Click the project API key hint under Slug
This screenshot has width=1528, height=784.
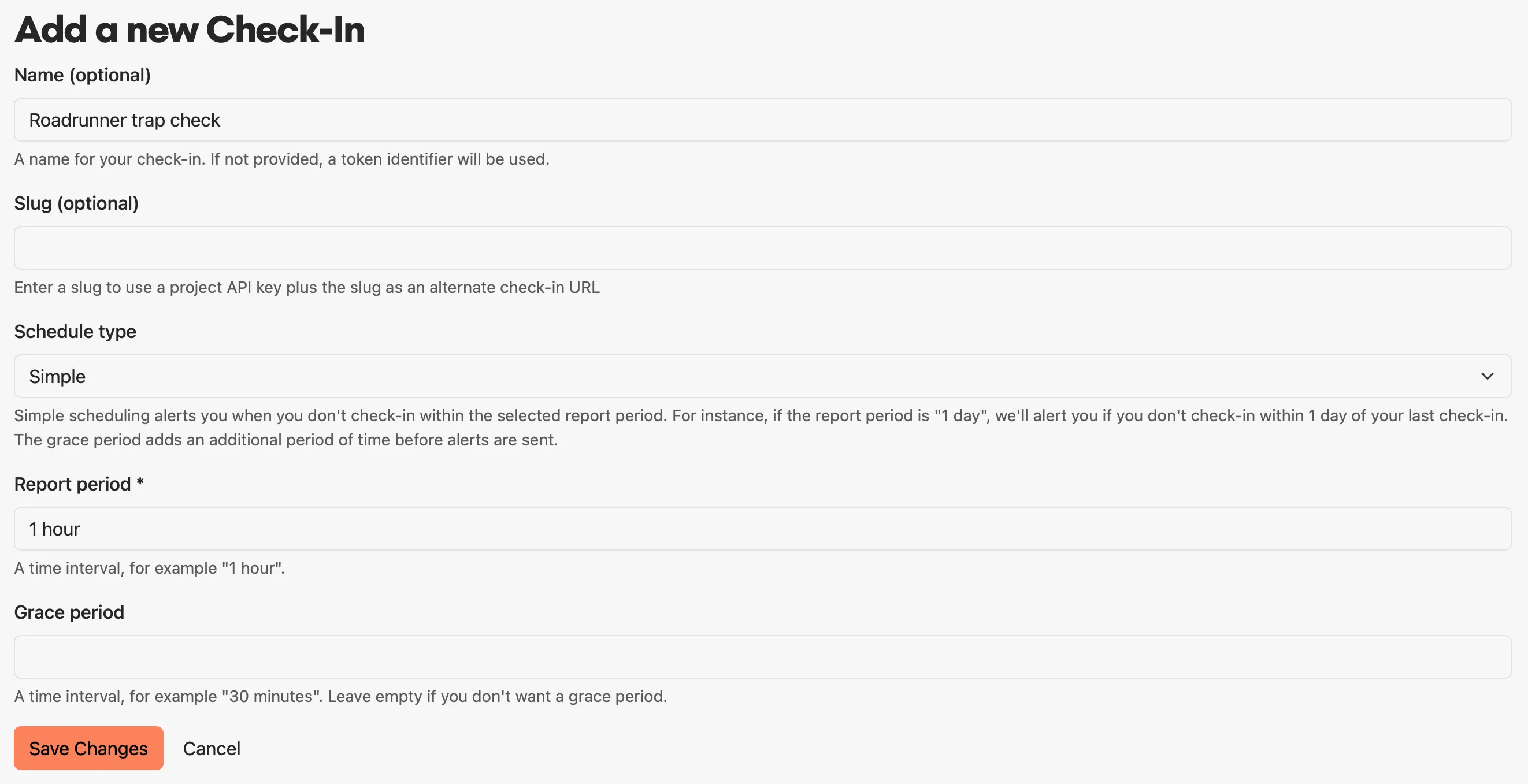click(307, 287)
